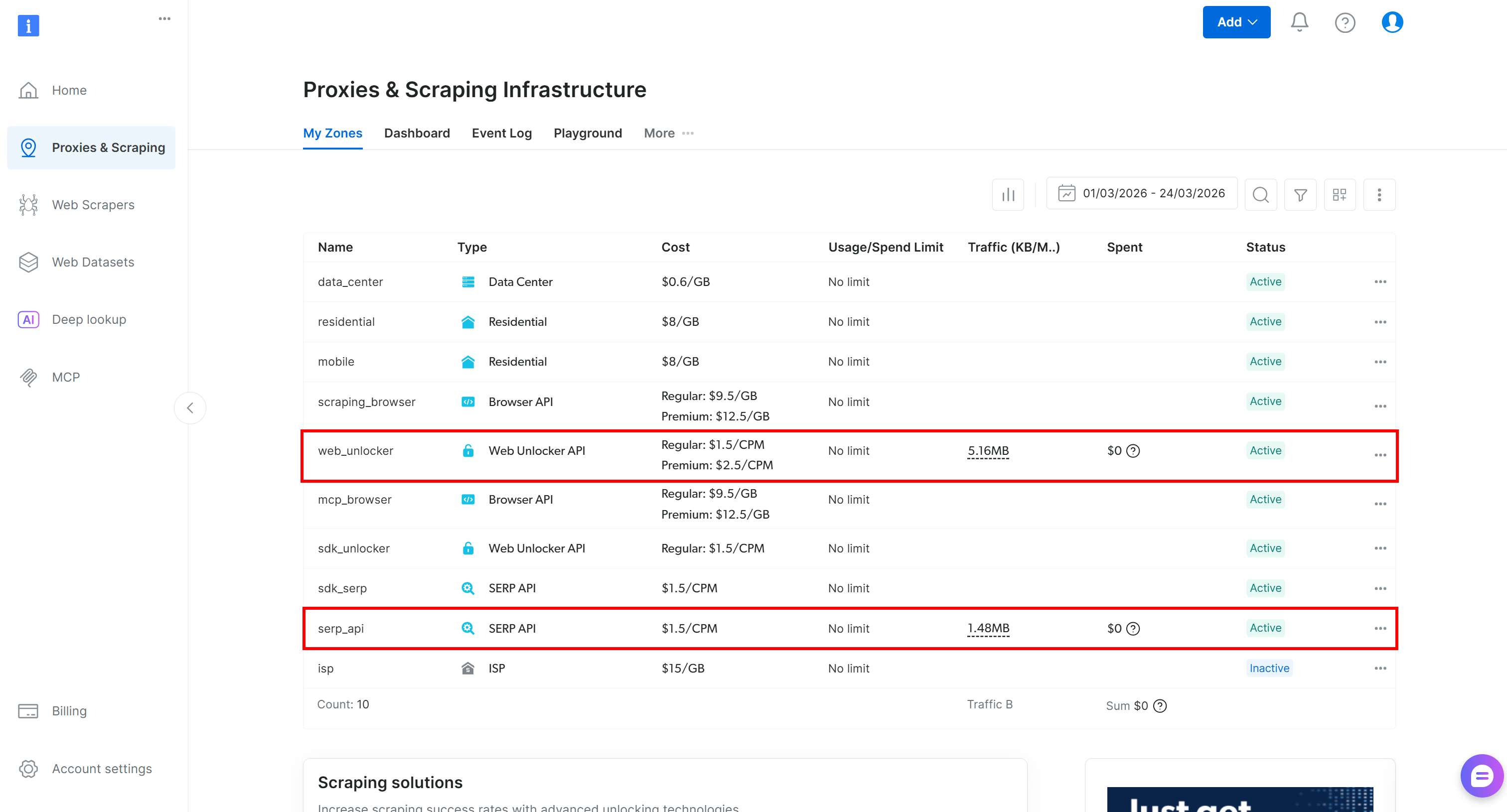Open the notifications bell
This screenshot has width=1507, height=812.
pyautogui.click(x=1299, y=22)
